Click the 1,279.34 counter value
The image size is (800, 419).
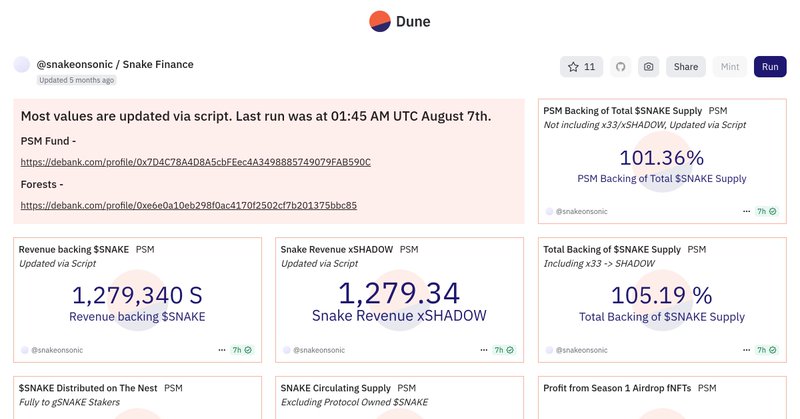tap(399, 293)
